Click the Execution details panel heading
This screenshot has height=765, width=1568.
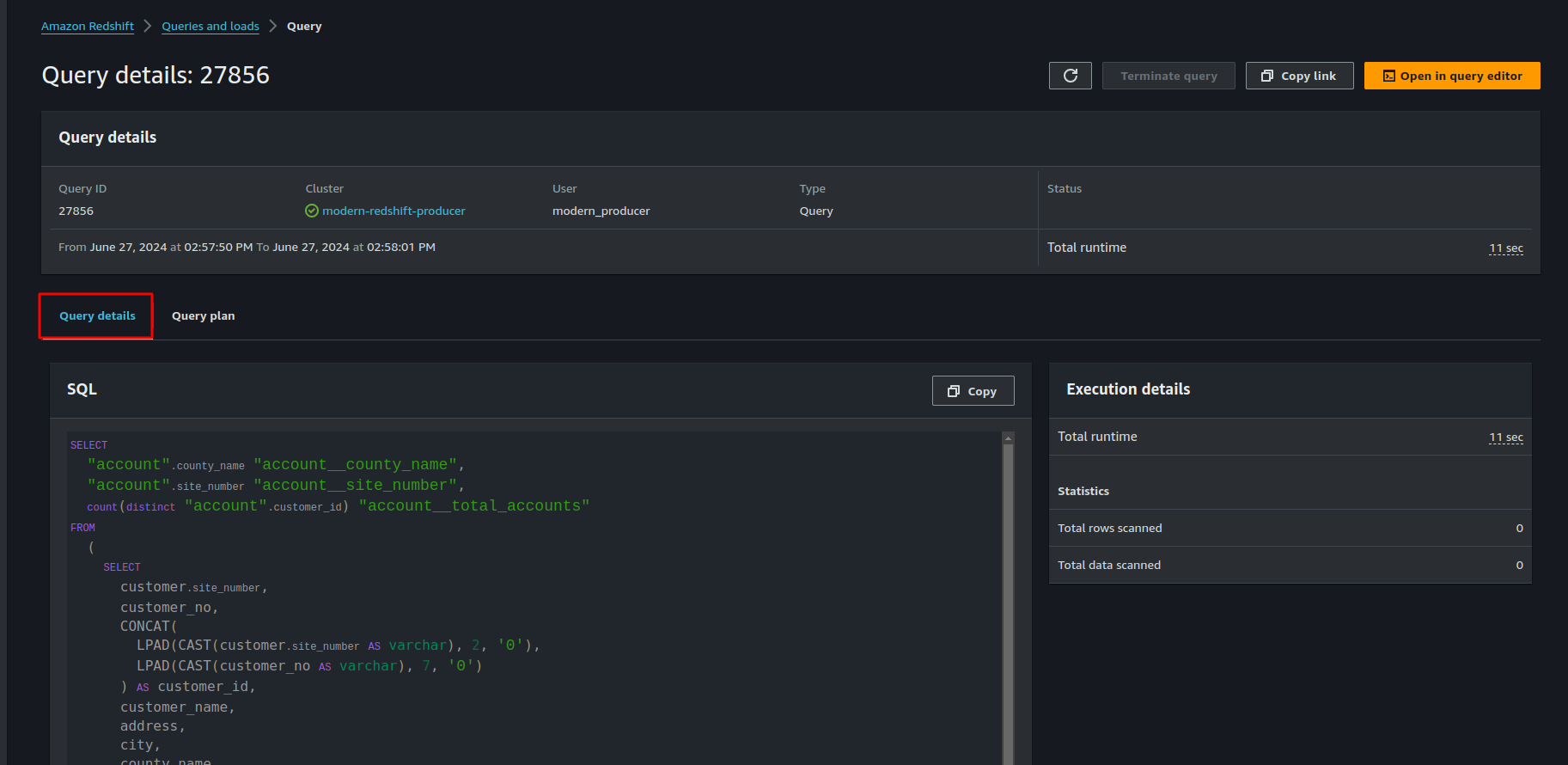1128,389
